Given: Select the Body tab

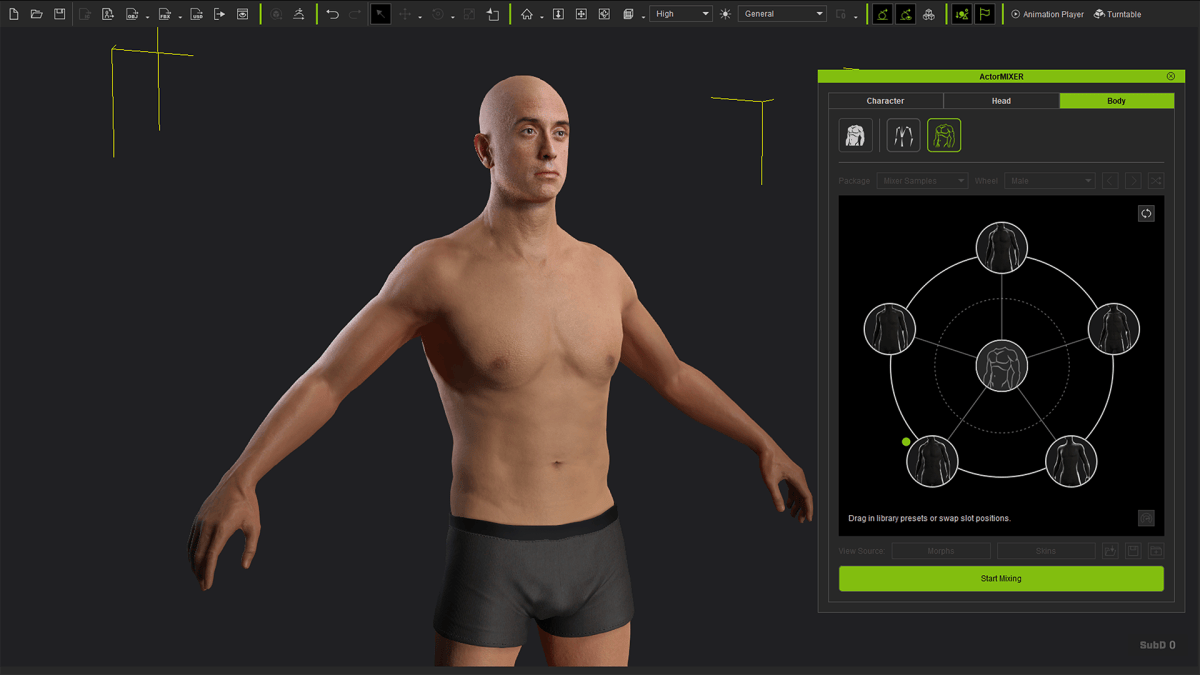Looking at the screenshot, I should [1116, 101].
